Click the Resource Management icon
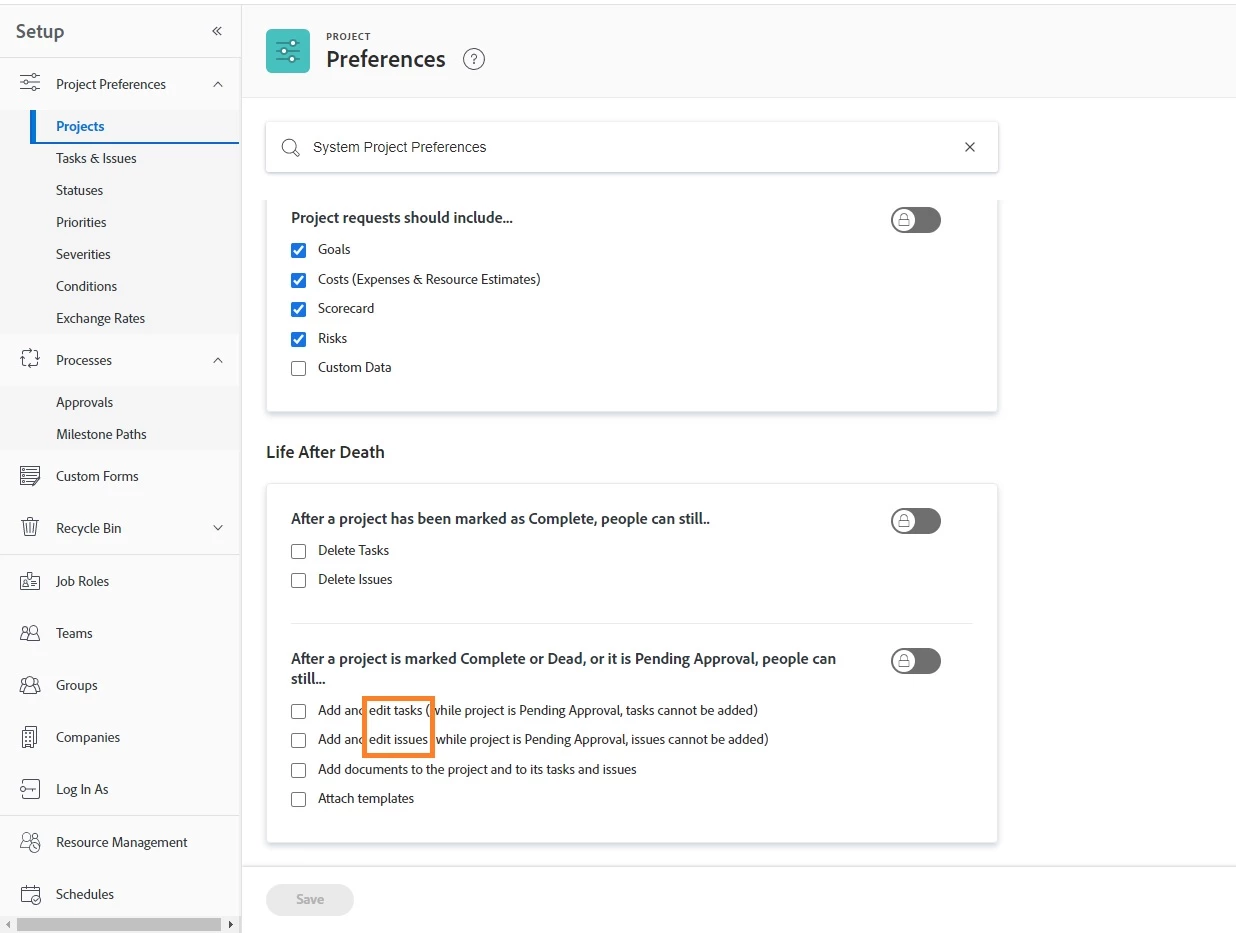The width and height of the screenshot is (1236, 933). click(30, 842)
